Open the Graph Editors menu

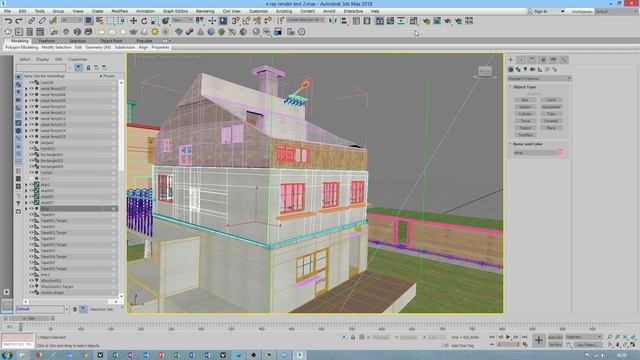coord(176,11)
